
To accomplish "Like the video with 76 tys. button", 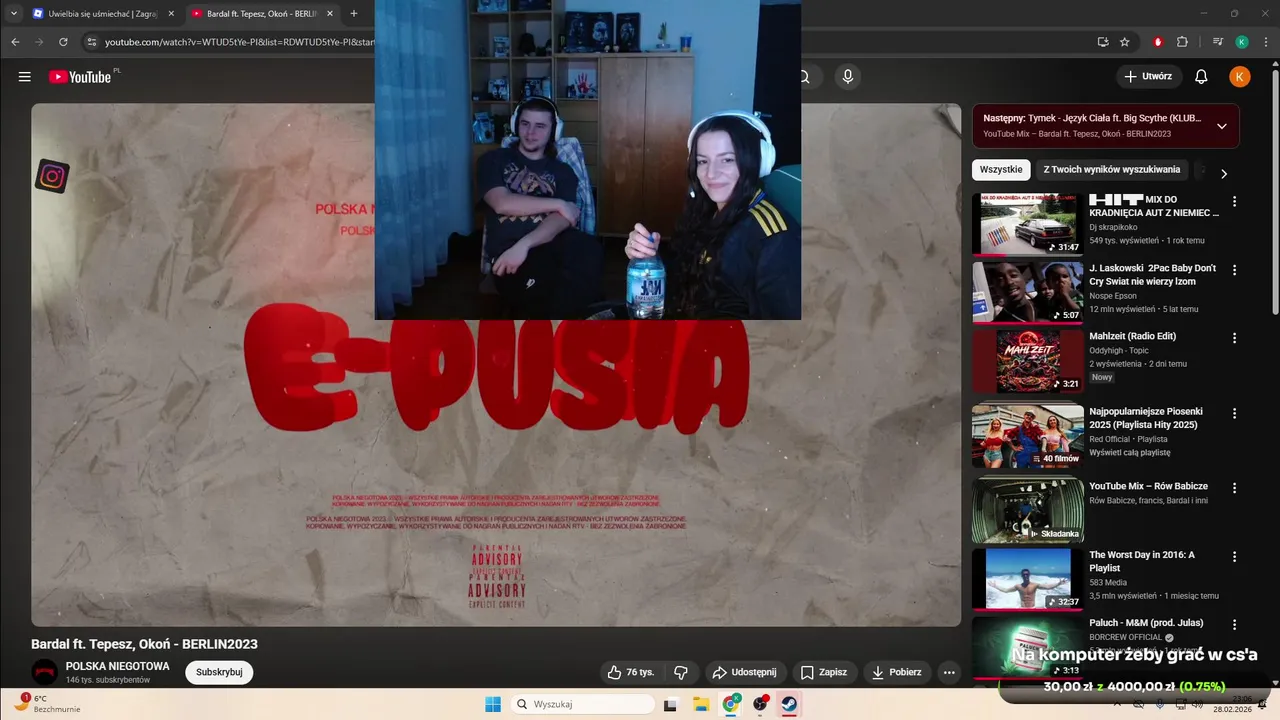I will (630, 672).
